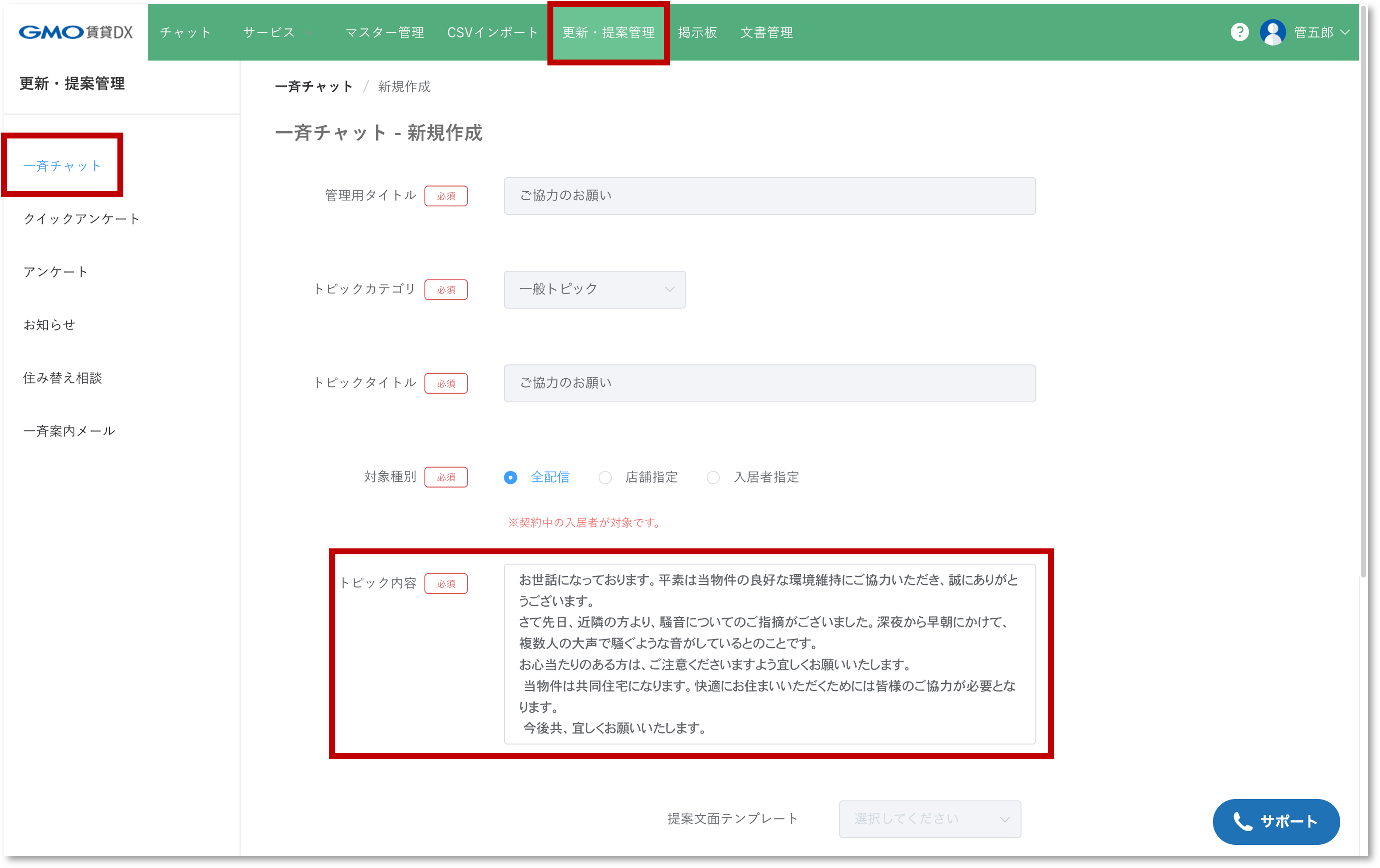1380x868 pixels.
Task: Click the 一斉チャット breadcrumb link
Action: [313, 87]
